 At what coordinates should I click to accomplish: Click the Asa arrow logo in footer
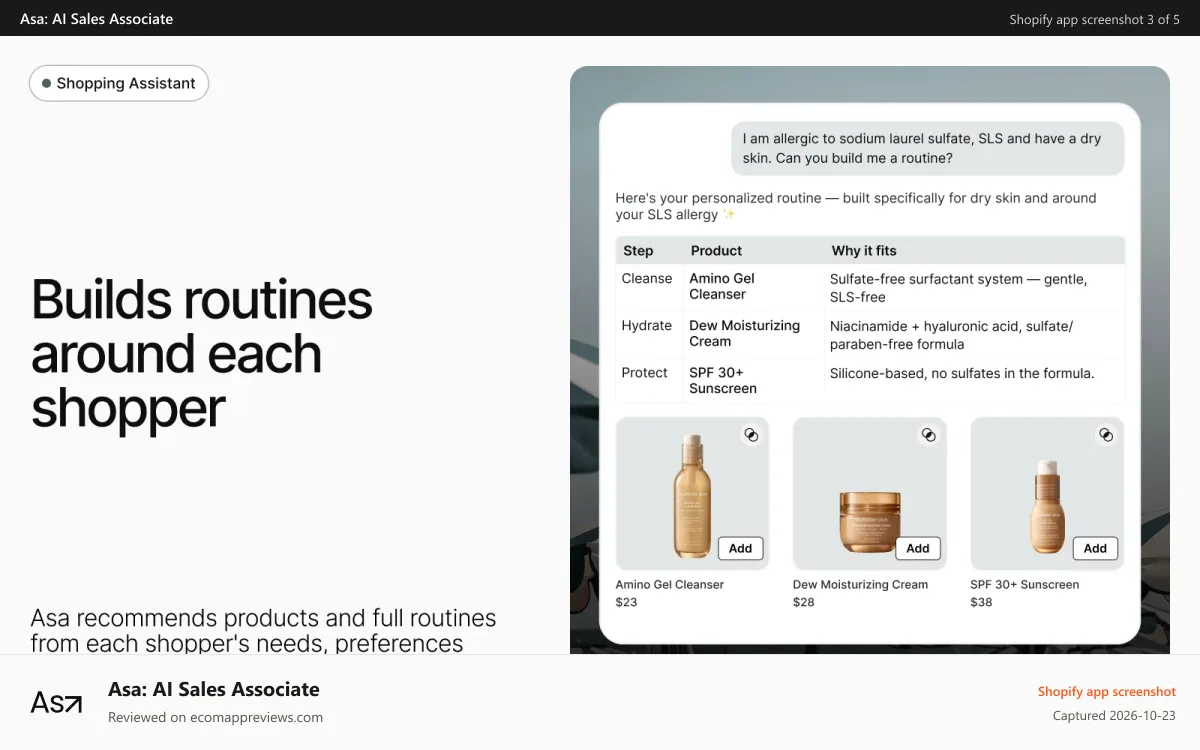click(x=56, y=702)
